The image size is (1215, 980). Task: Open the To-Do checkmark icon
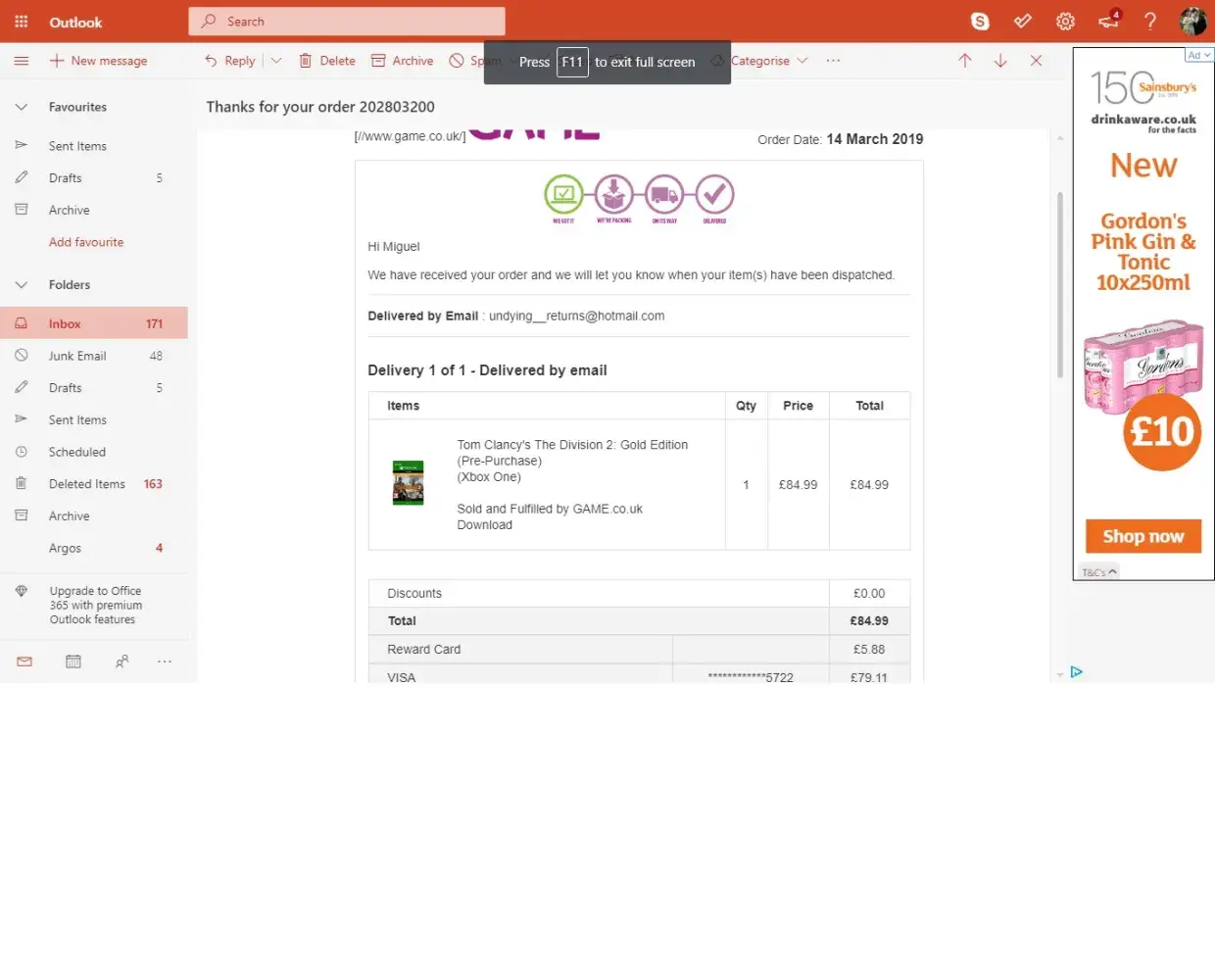pyautogui.click(x=1022, y=22)
